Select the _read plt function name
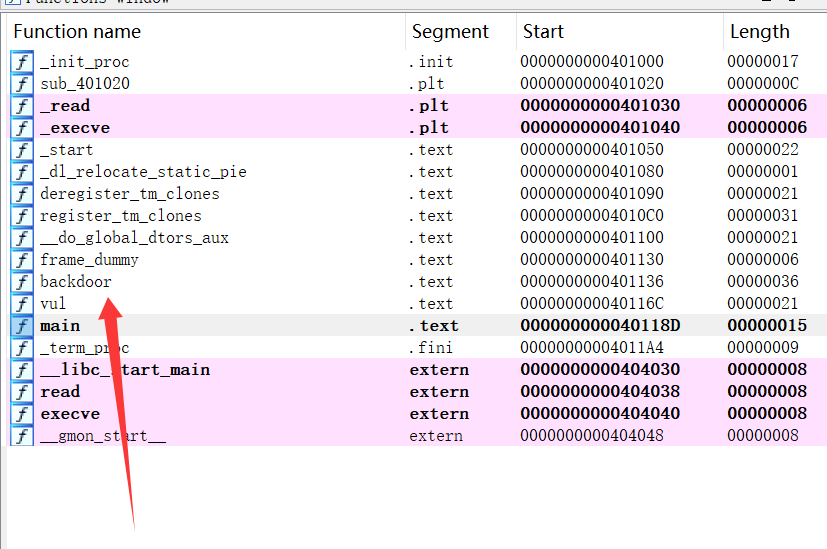 pyautogui.click(x=65, y=106)
